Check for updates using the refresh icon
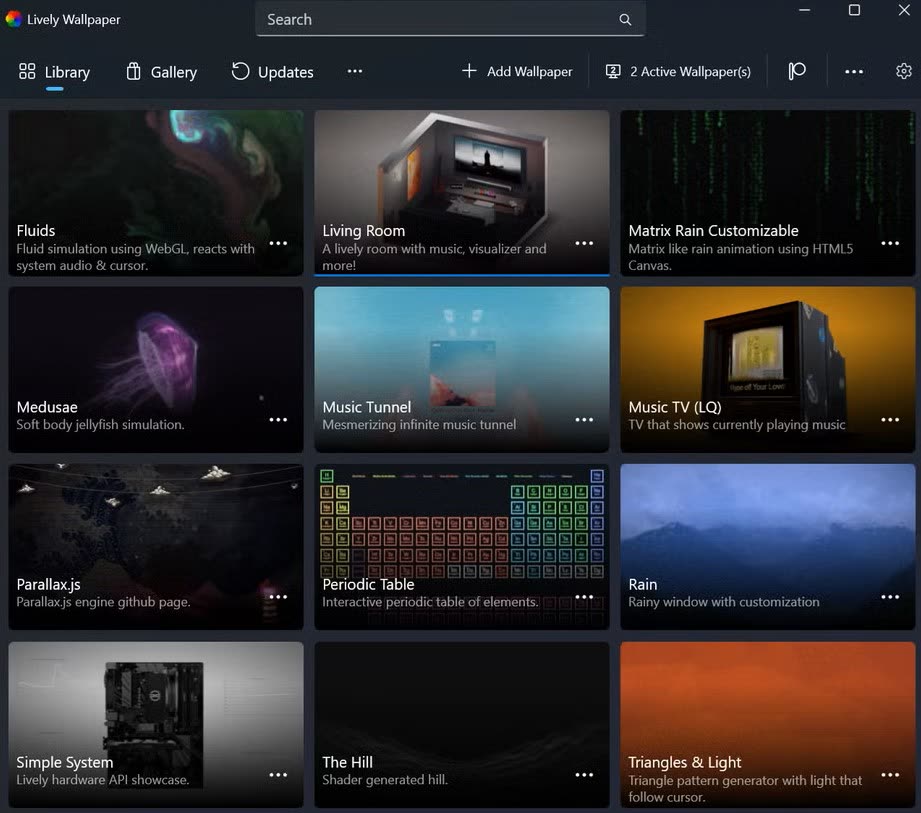Viewport: 921px width, 813px height. coord(239,71)
